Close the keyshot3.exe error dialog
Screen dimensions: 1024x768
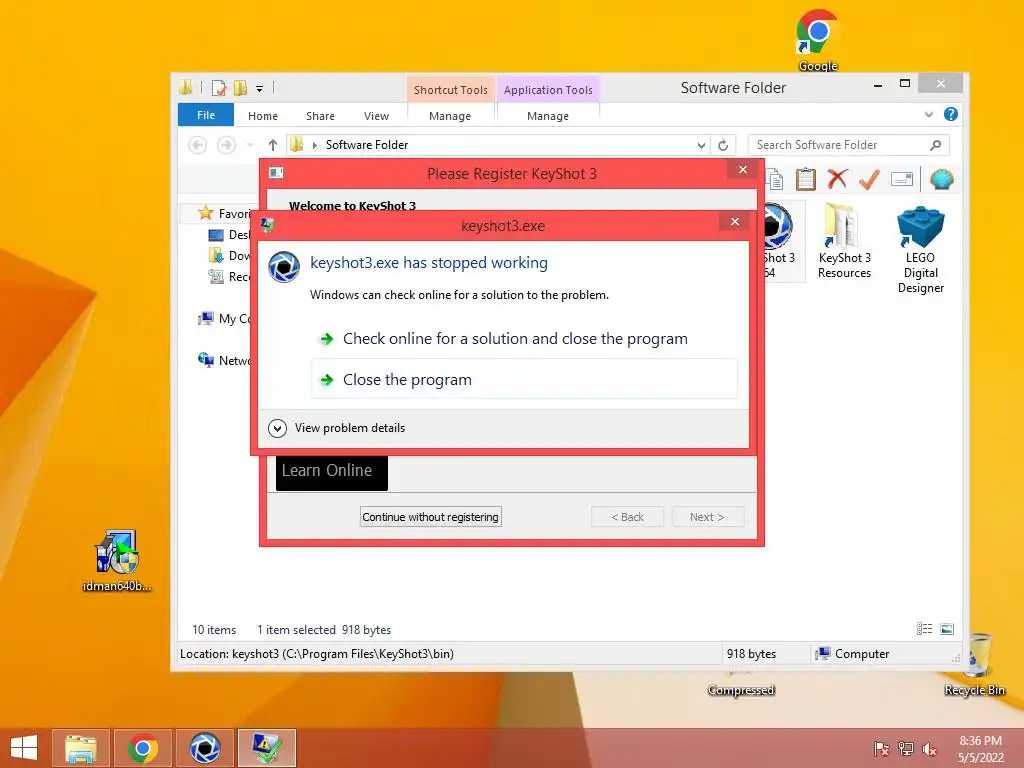pos(735,222)
